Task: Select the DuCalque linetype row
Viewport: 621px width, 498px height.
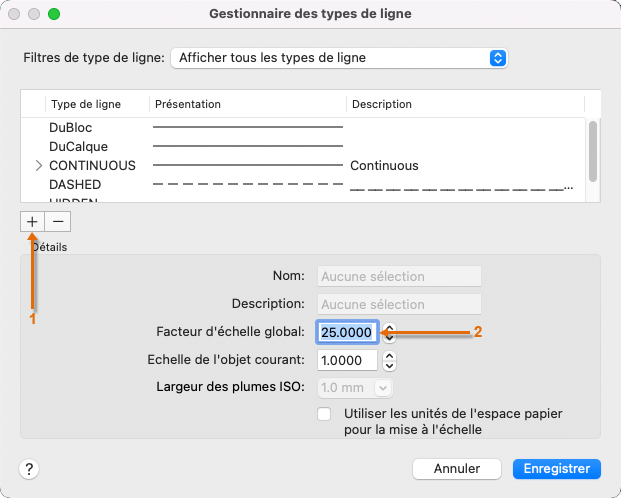Action: coord(78,147)
